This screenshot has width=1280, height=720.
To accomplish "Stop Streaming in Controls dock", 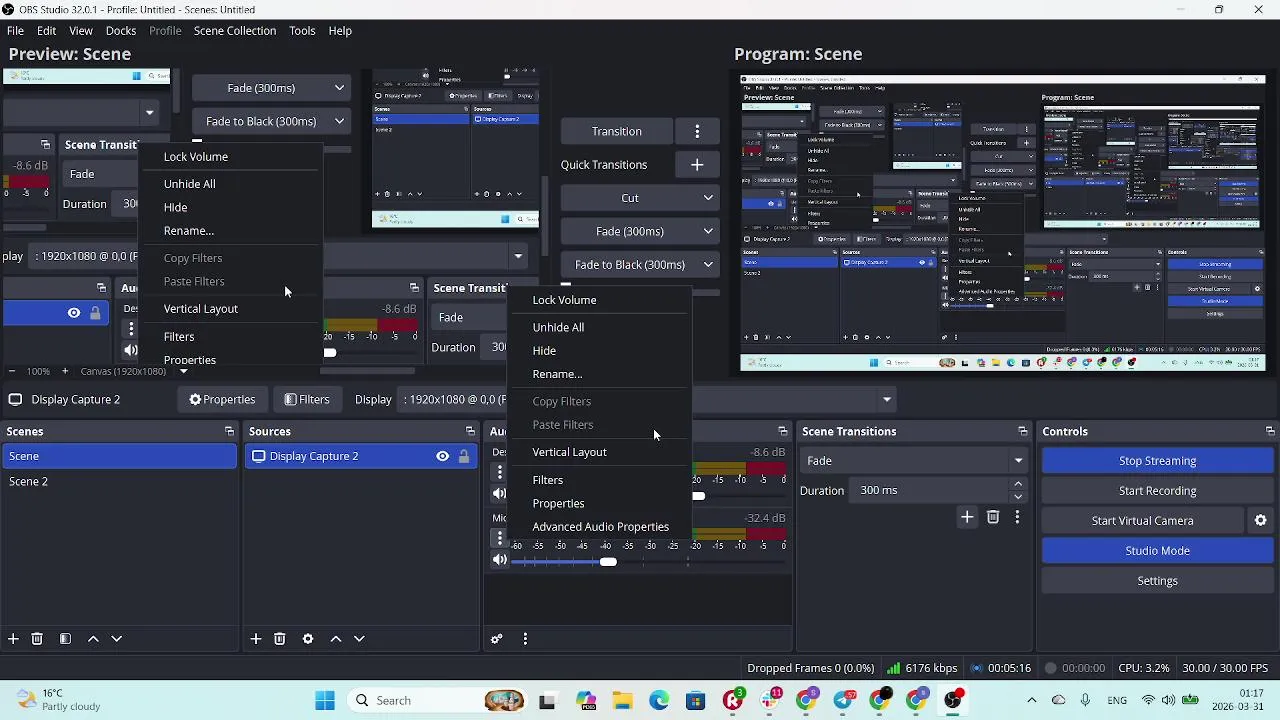I will 1157,460.
